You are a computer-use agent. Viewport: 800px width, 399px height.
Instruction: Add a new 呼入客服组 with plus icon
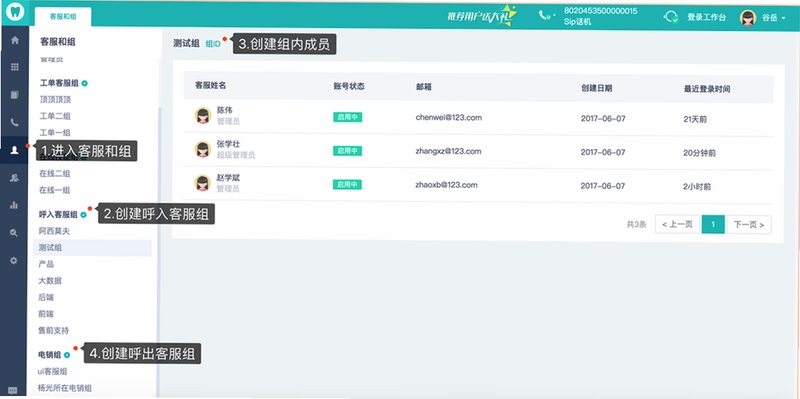[83, 215]
